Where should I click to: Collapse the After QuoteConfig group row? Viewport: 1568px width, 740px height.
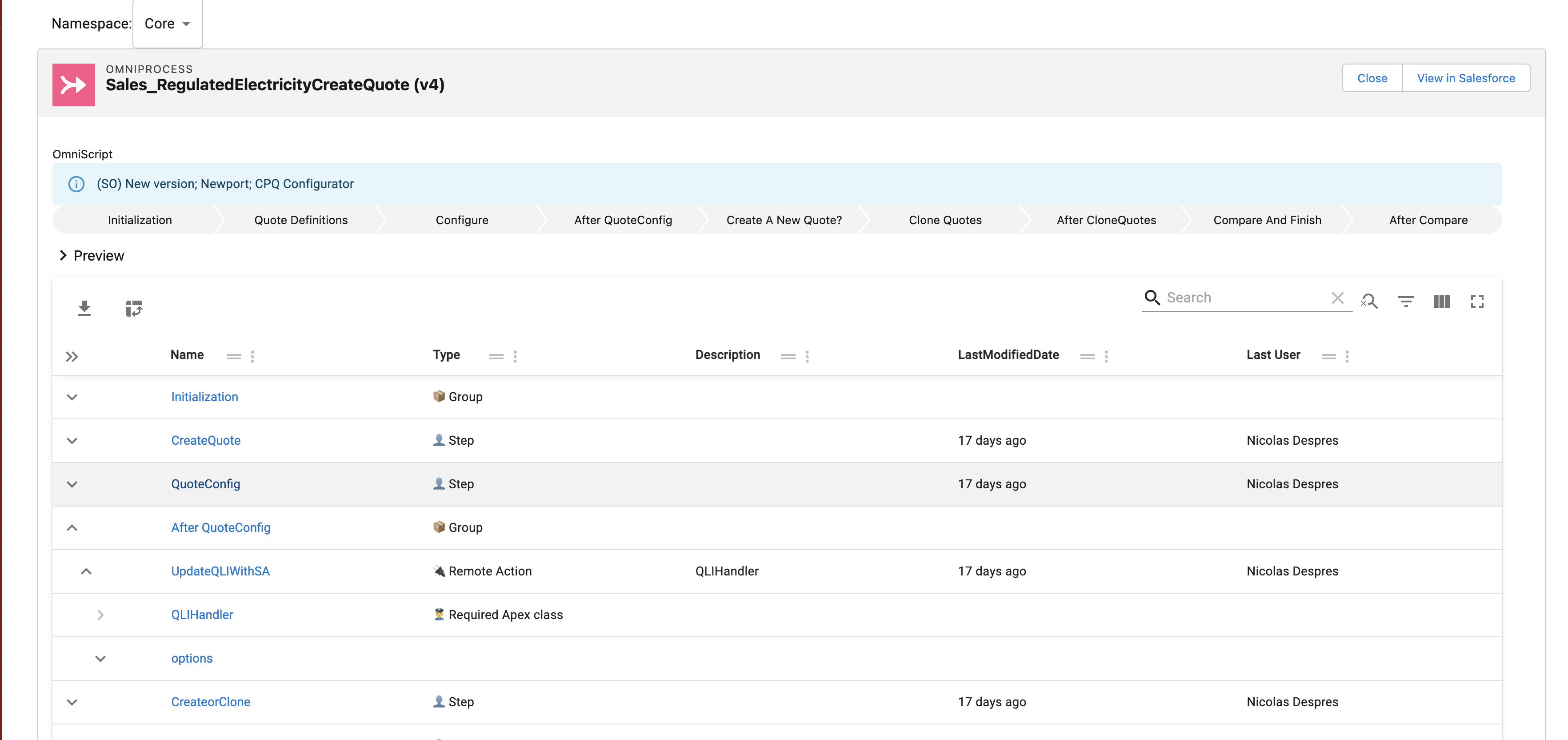(72, 528)
